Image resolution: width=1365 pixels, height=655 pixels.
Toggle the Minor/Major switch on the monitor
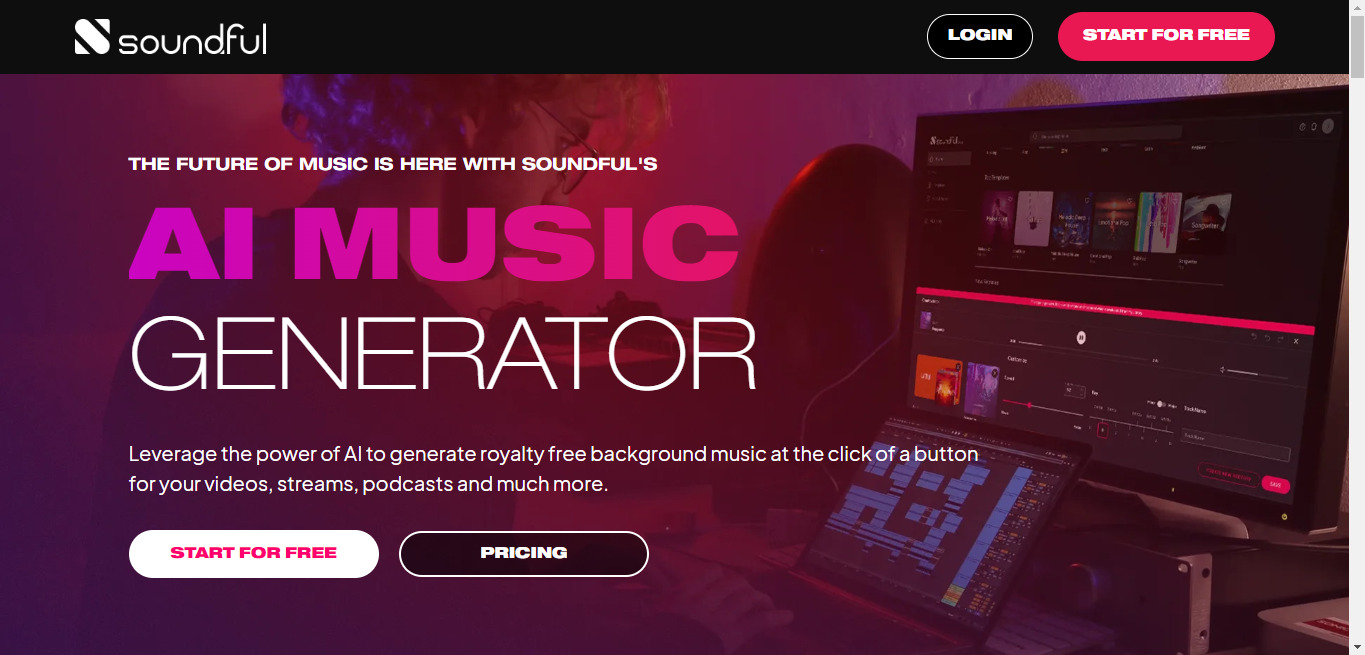click(x=1161, y=404)
